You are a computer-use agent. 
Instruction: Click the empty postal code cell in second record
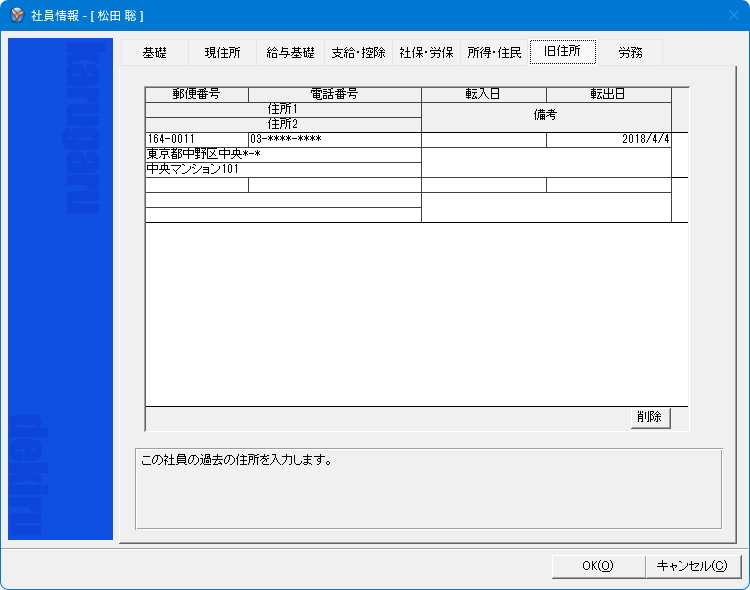196,185
